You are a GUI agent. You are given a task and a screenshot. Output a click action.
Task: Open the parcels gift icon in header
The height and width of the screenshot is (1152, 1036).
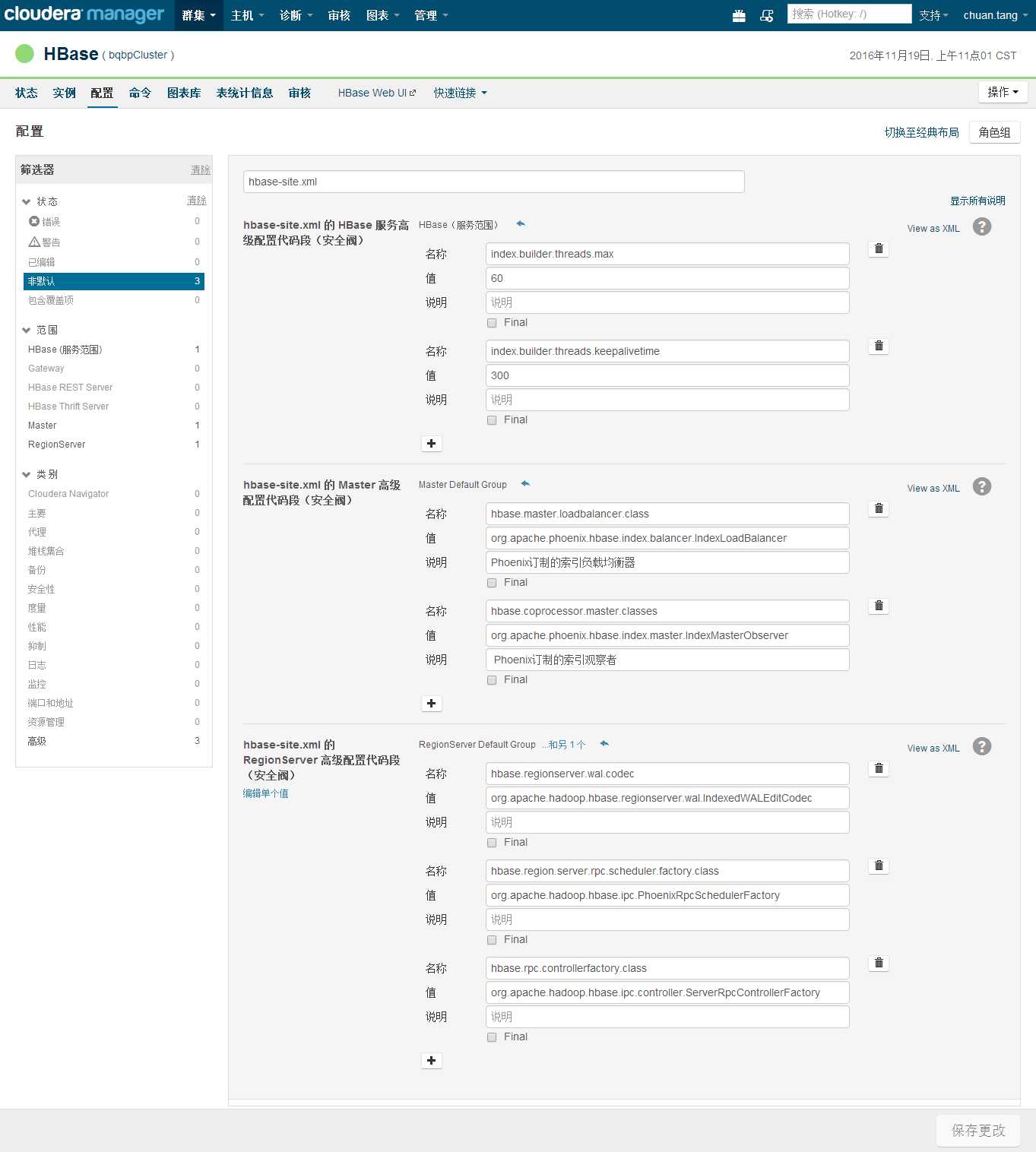[x=739, y=15]
